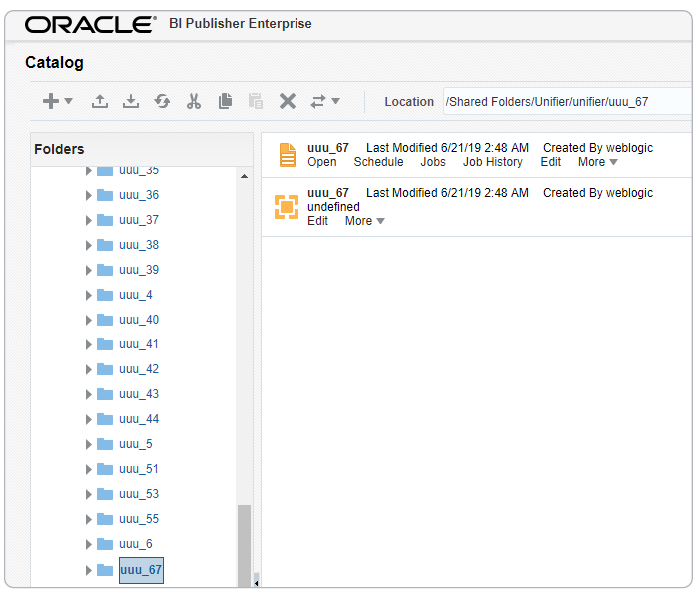The height and width of the screenshot is (593, 698).
Task: Expand the uuu_38 folder
Action: click(89, 245)
